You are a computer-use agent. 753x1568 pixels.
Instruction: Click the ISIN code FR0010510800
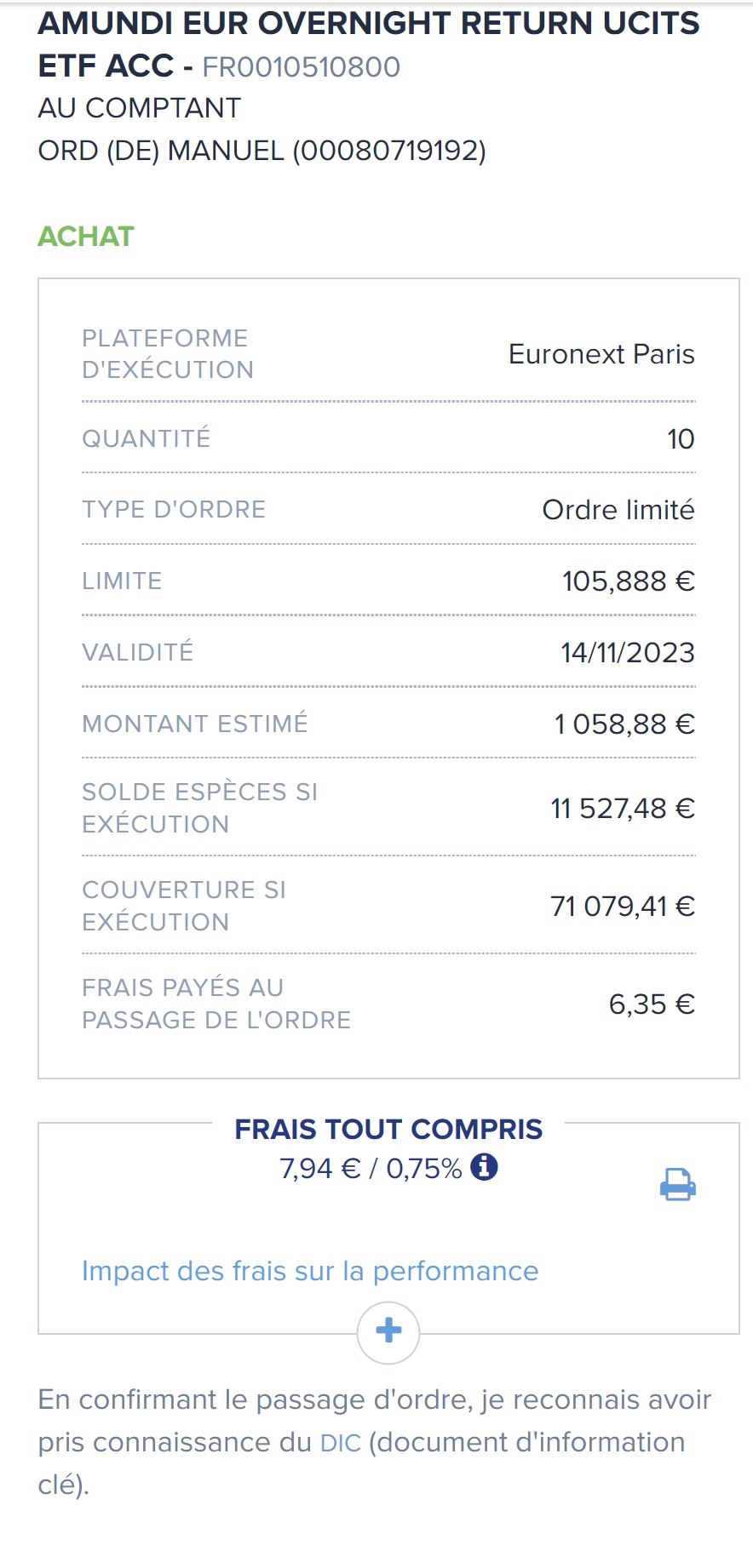coord(302,66)
